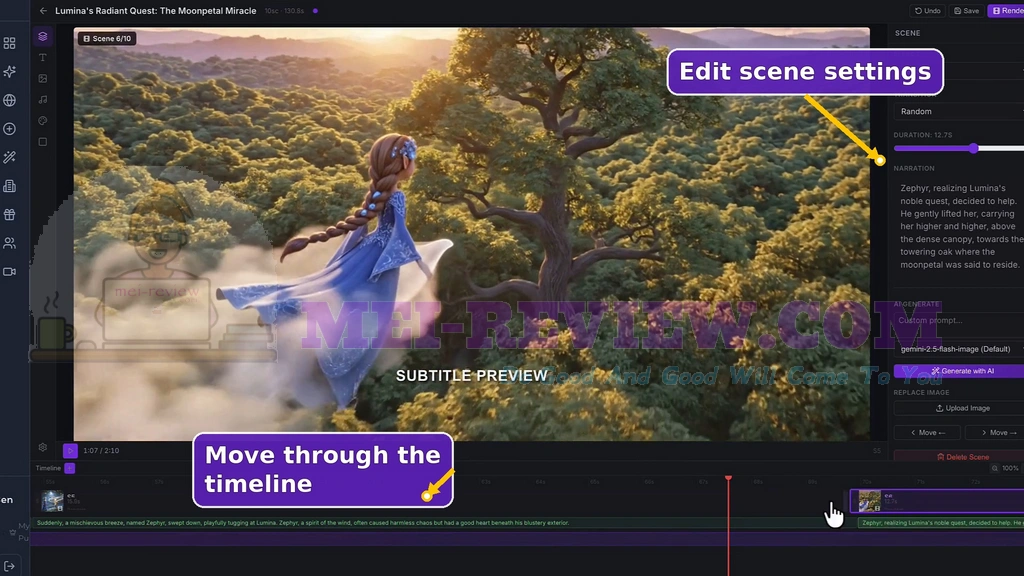Click the subtitle clip 'Zephyr, realizing Lumina's noble quest'

[x=941, y=523]
